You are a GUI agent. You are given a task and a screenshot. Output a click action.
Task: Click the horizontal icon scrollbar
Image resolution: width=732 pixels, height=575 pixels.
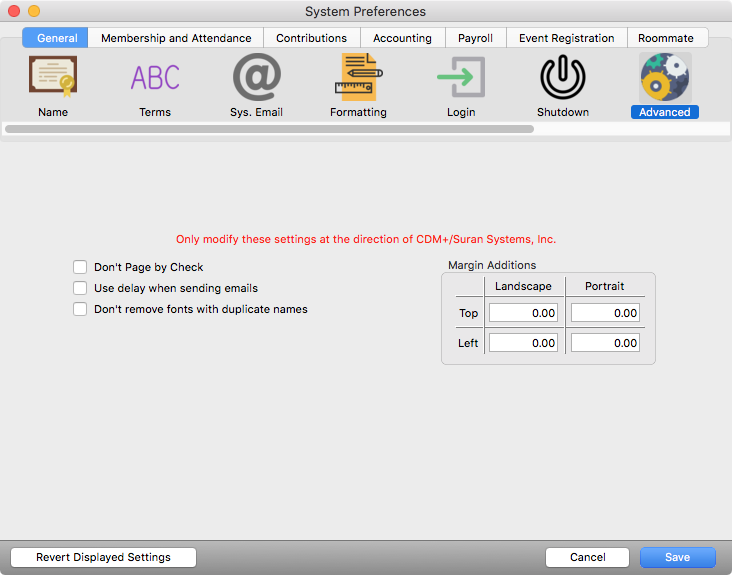268,129
